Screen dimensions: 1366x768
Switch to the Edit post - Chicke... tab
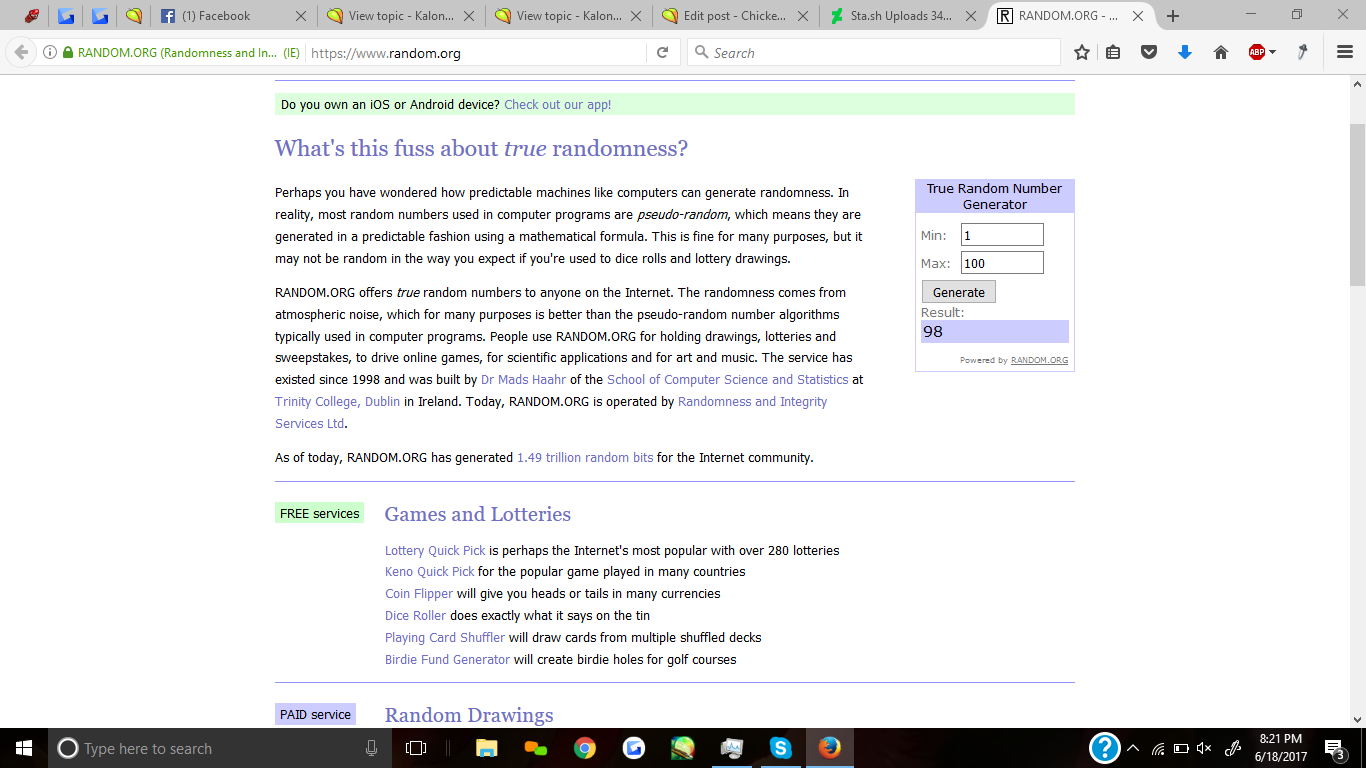tap(735, 16)
